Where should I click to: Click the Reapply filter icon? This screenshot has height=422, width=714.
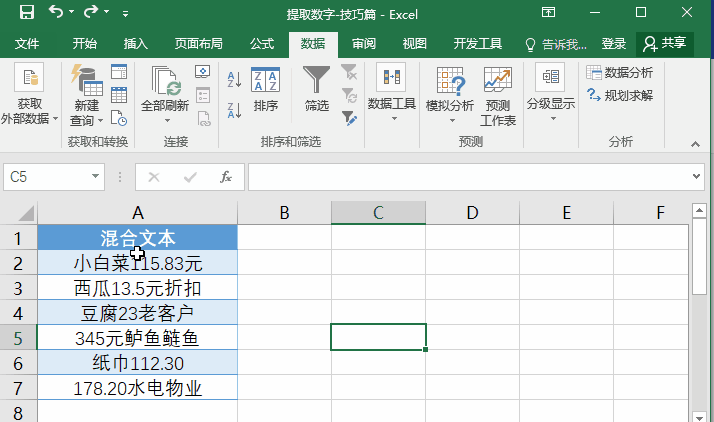pyautogui.click(x=349, y=95)
